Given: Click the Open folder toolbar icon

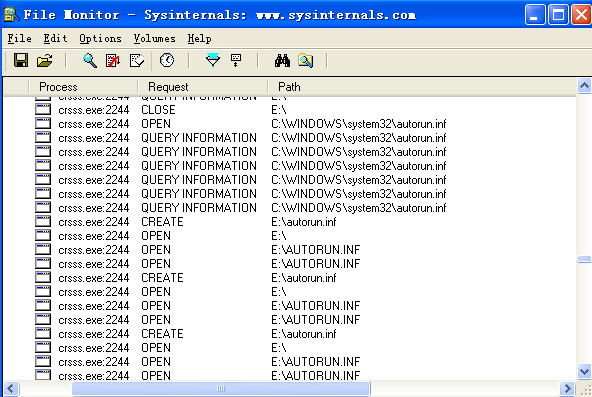Looking at the screenshot, I should pos(45,60).
